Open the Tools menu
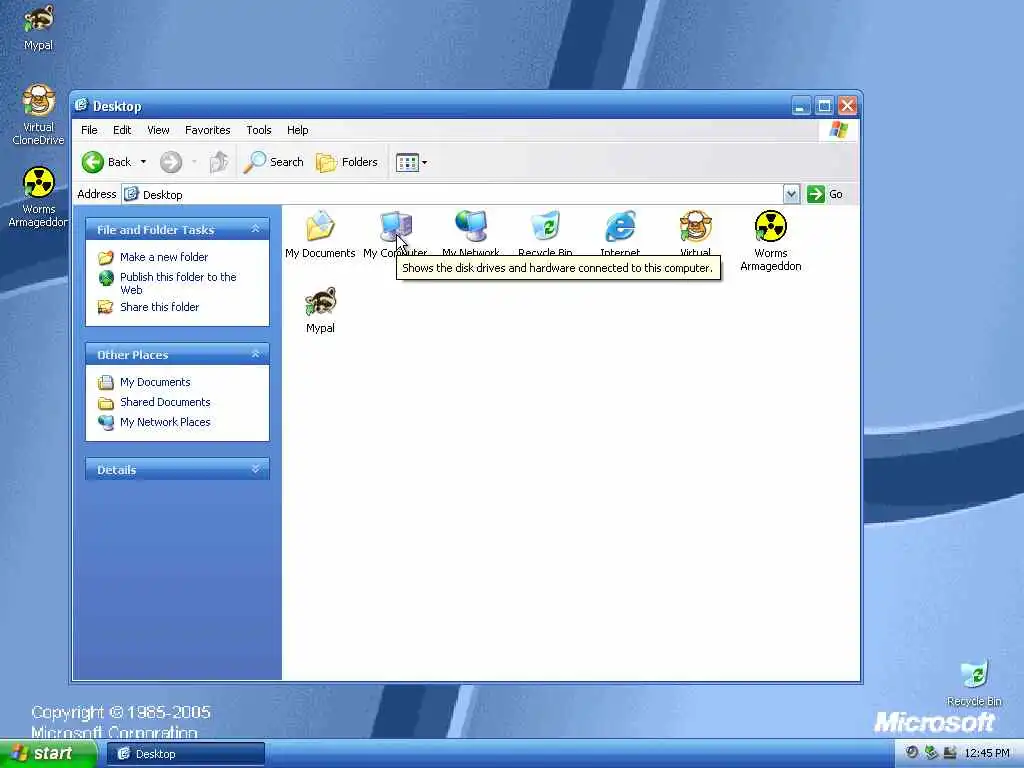1024x768 pixels. 259,130
